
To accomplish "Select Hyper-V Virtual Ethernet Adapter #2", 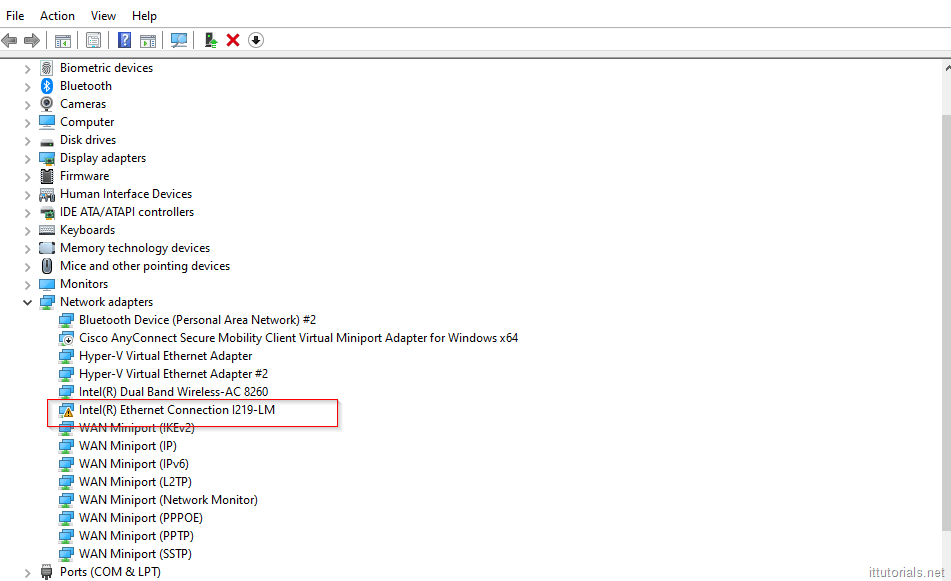I will pyautogui.click(x=173, y=374).
